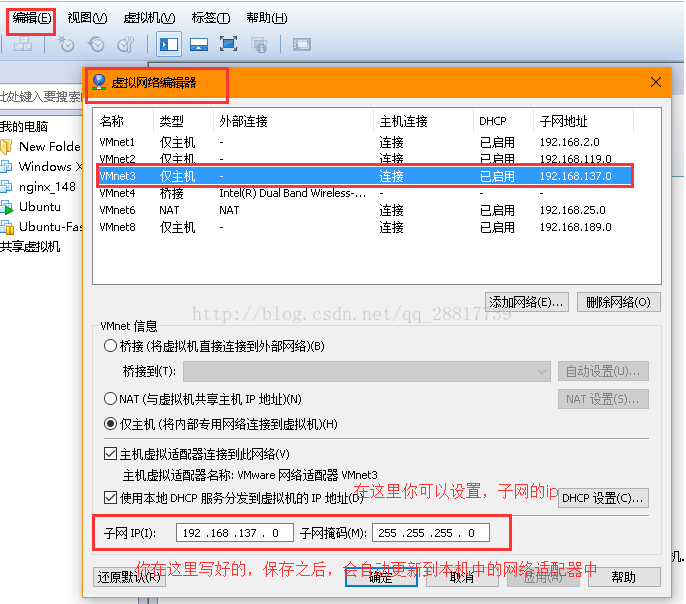Toggle 主机虚拟适配器连接到此网络 checkbox
The height and width of the screenshot is (604, 686).
tap(110, 454)
